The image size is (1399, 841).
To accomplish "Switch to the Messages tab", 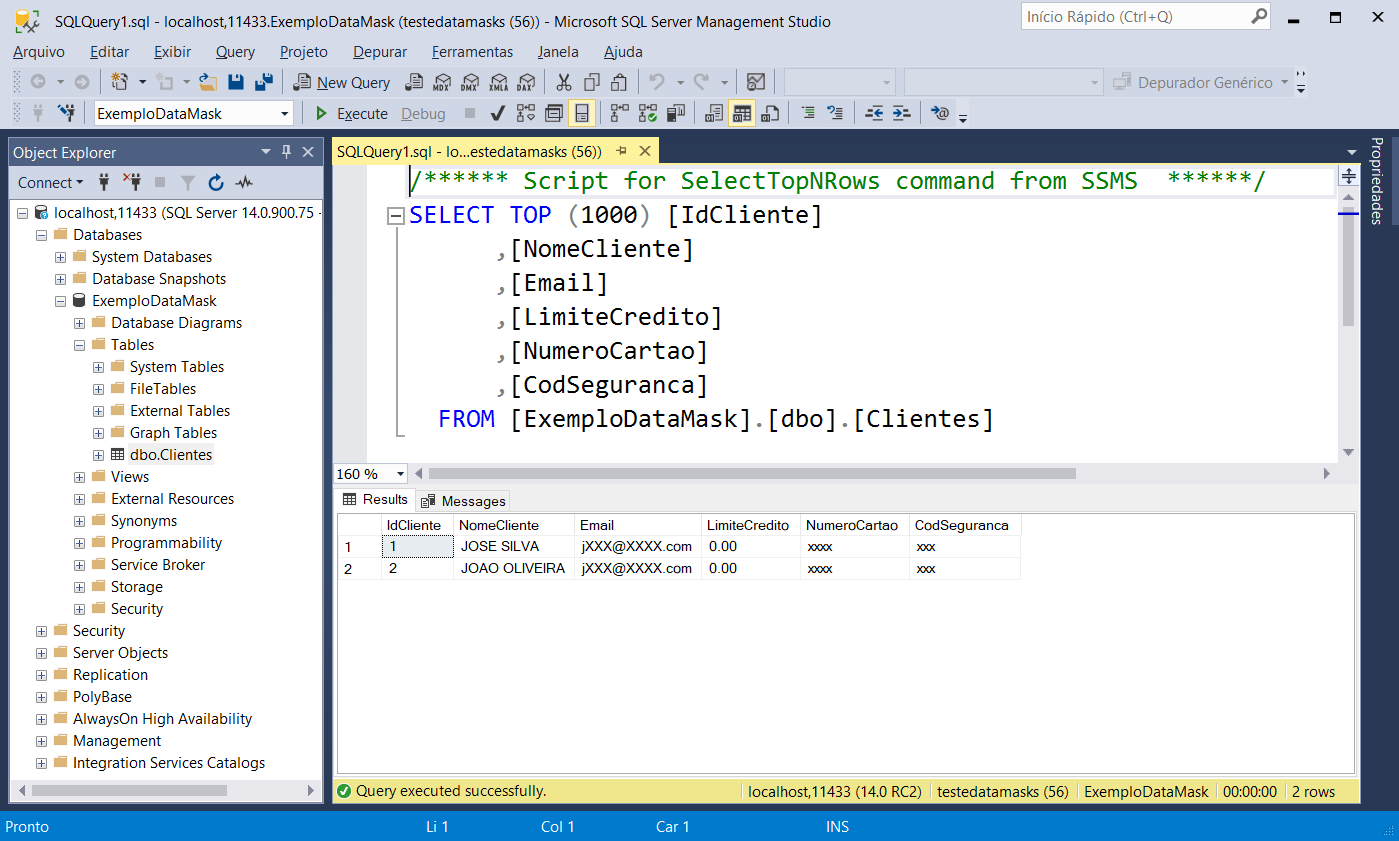I will [x=464, y=501].
